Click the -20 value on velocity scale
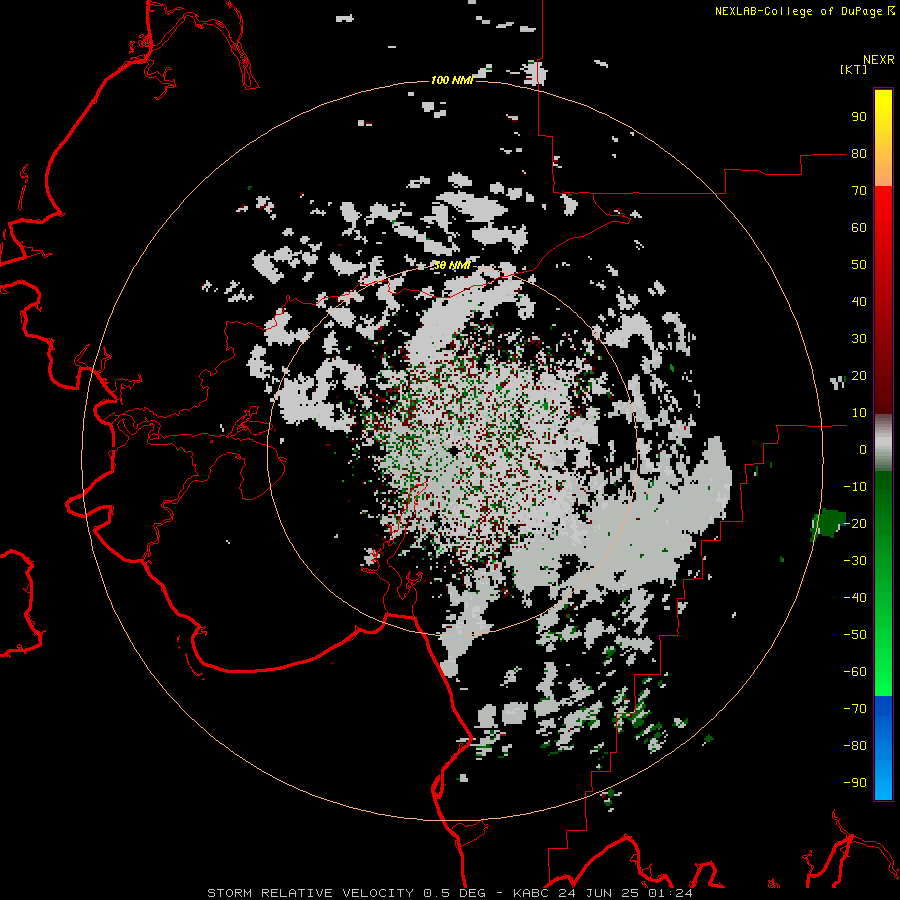 pos(855,523)
